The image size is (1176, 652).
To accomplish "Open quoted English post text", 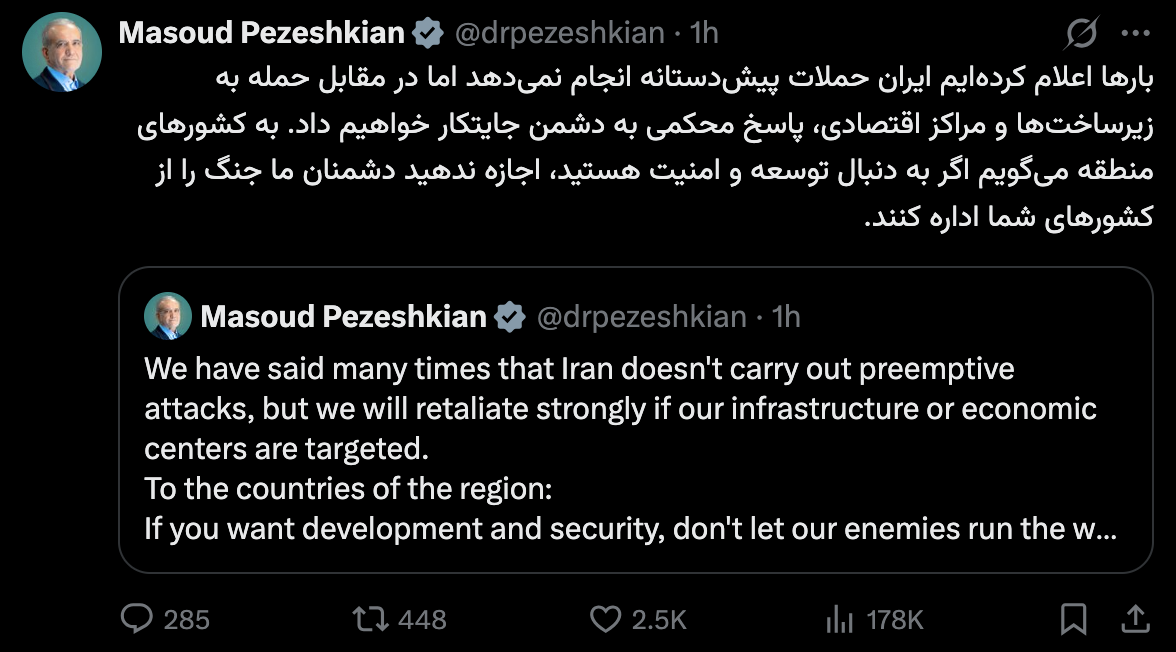I will click(x=620, y=450).
